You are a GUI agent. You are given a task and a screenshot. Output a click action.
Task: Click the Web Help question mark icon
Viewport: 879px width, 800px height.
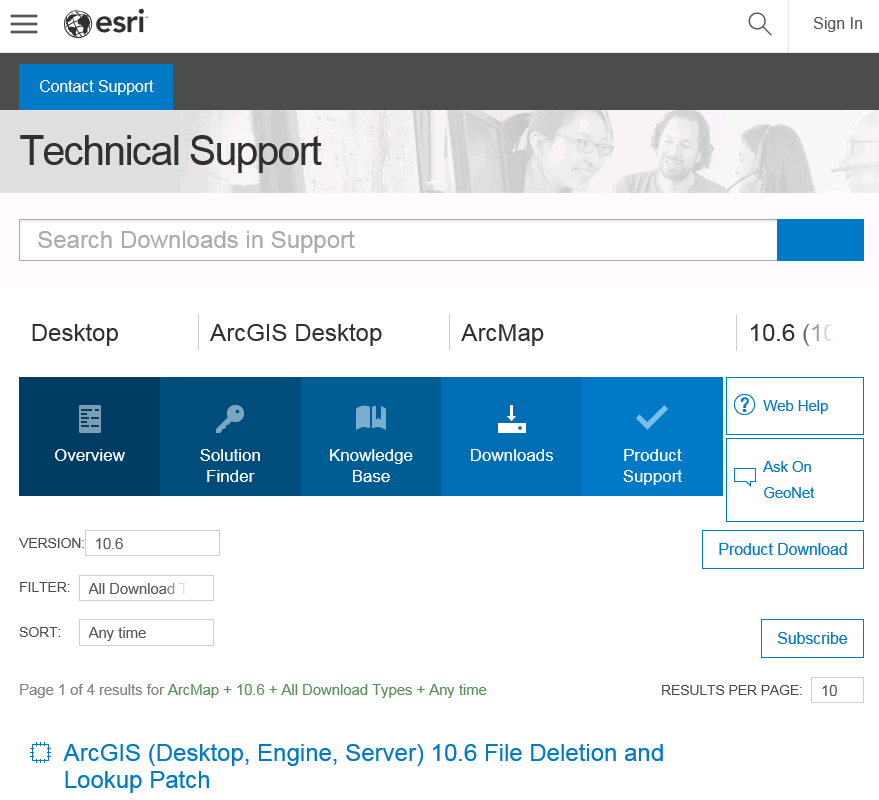coord(744,405)
